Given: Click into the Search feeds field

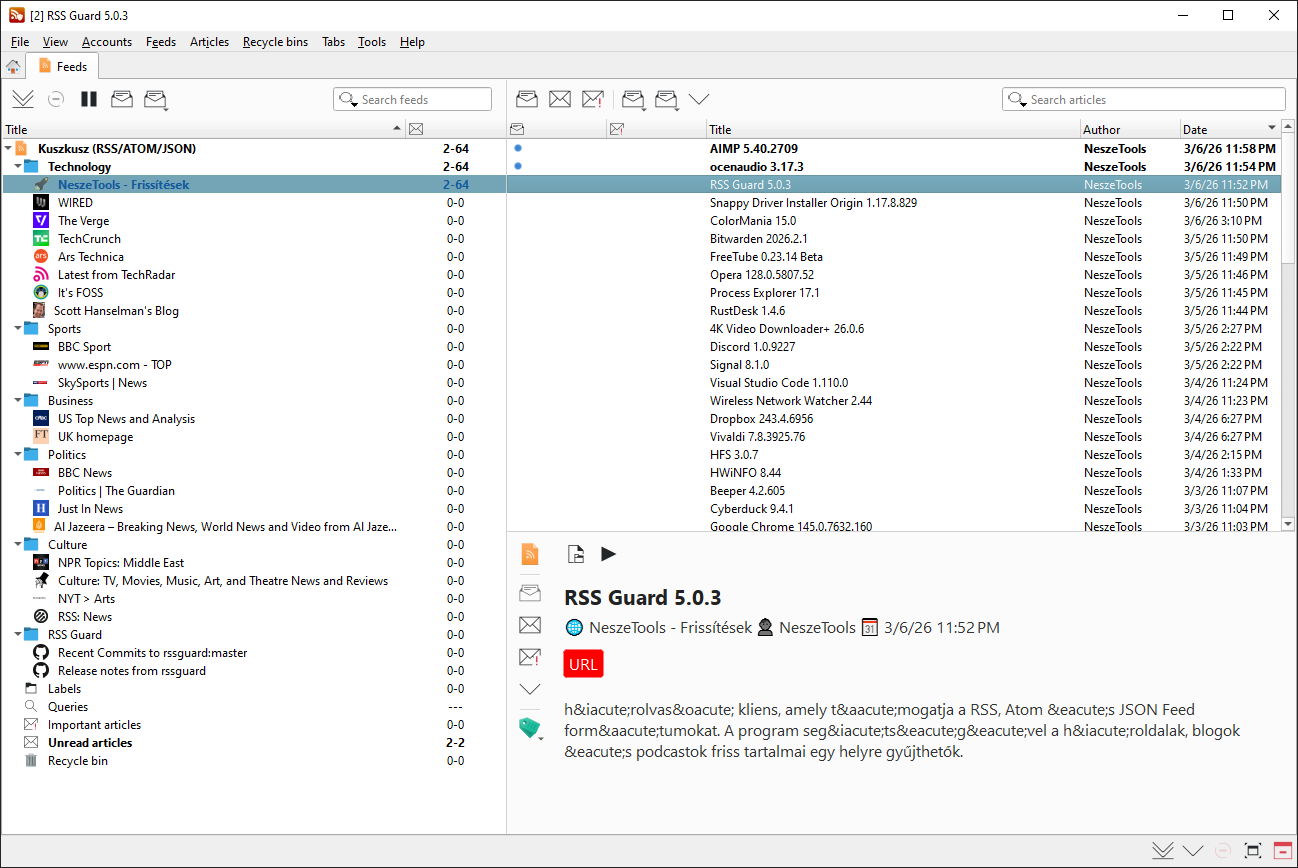Looking at the screenshot, I should click(x=412, y=99).
